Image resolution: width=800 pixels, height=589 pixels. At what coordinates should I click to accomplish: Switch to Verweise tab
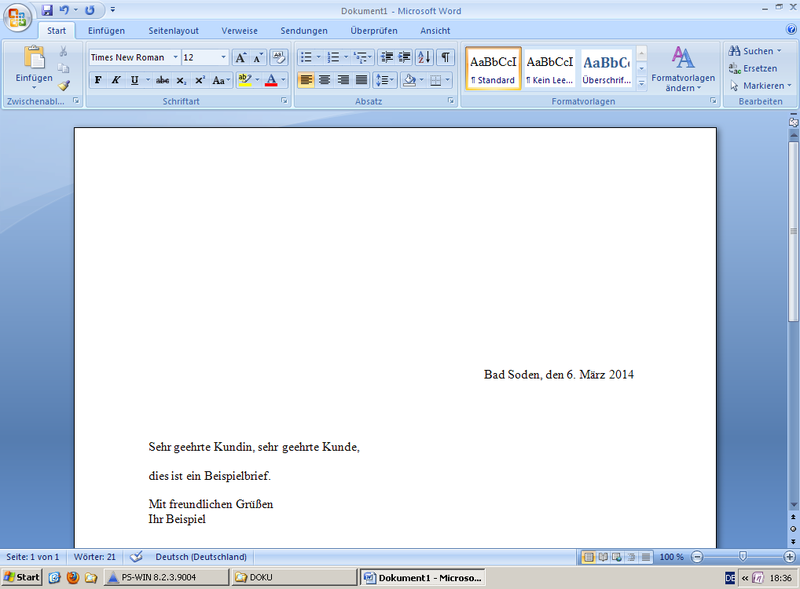[x=239, y=31]
